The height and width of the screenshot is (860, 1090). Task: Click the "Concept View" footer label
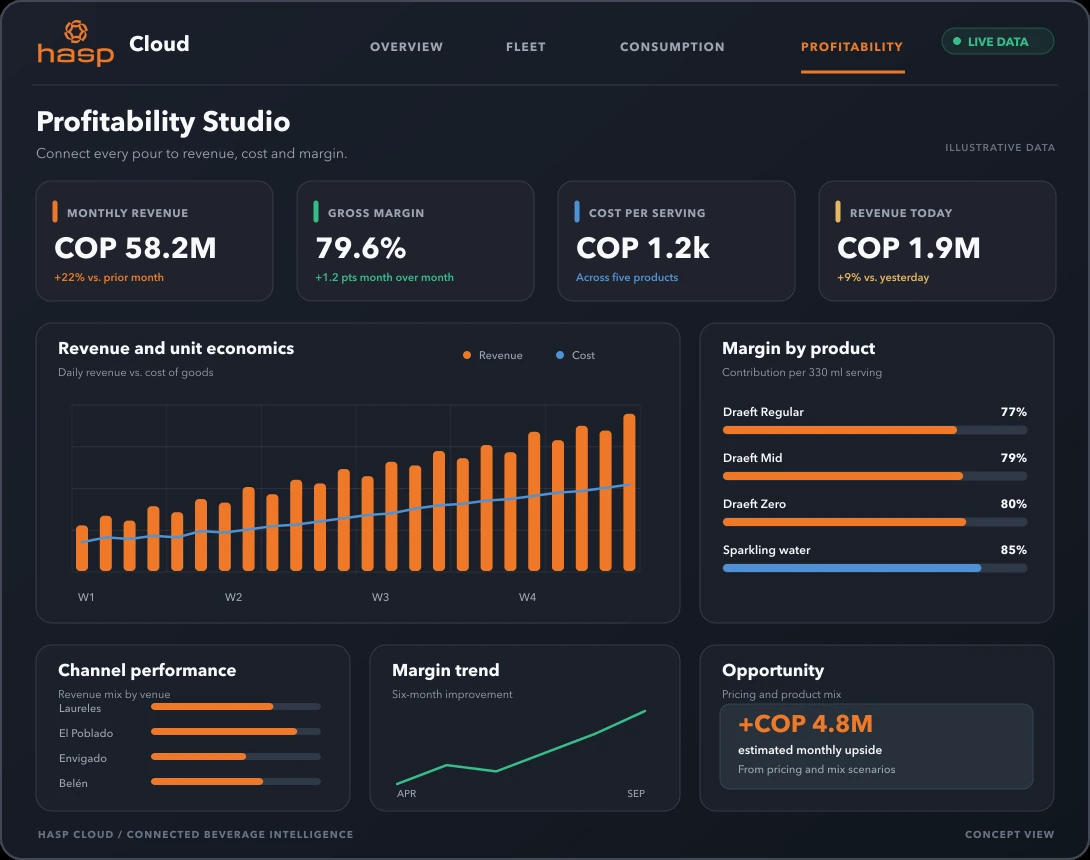(1009, 834)
